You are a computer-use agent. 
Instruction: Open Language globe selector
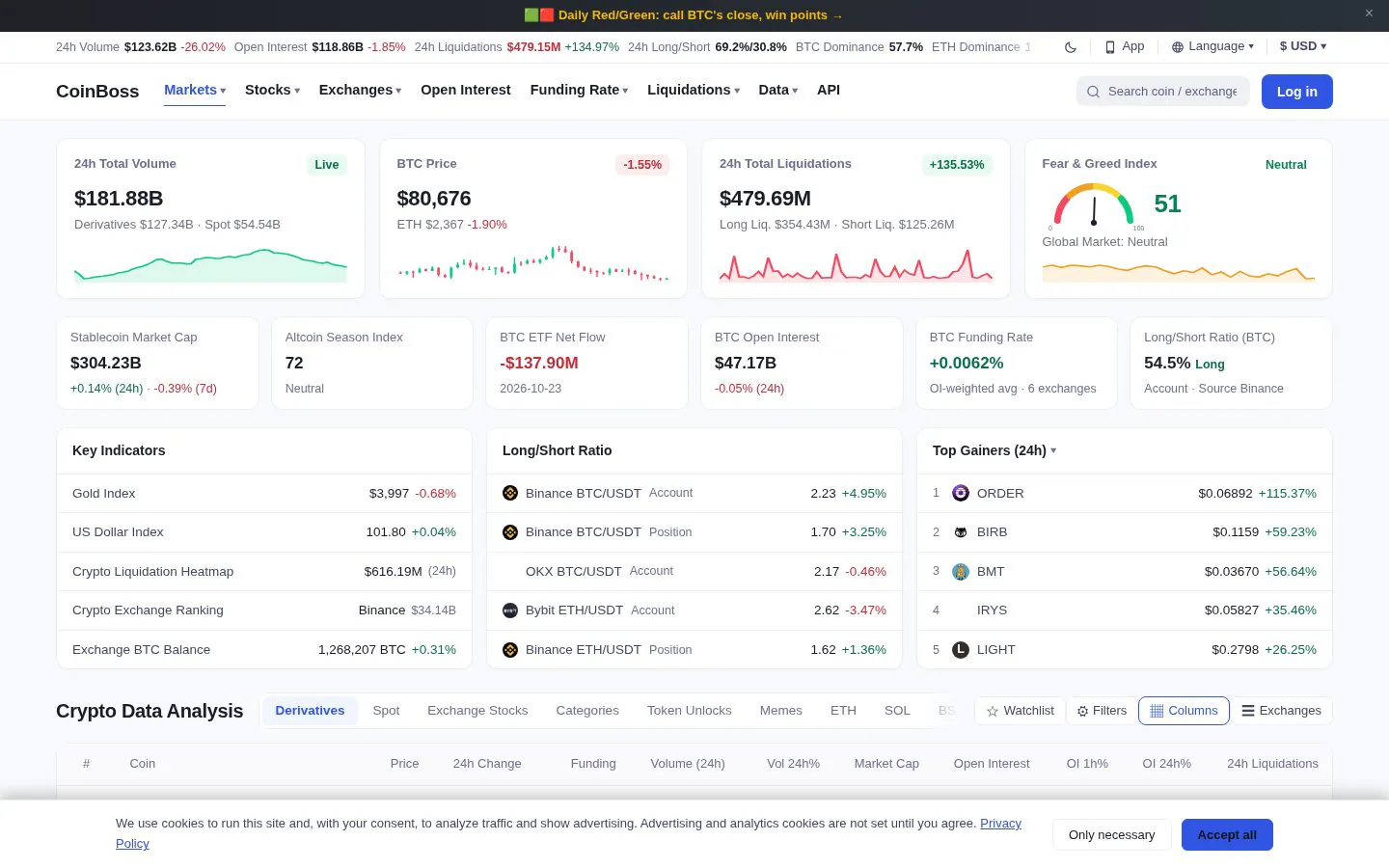(x=1212, y=46)
